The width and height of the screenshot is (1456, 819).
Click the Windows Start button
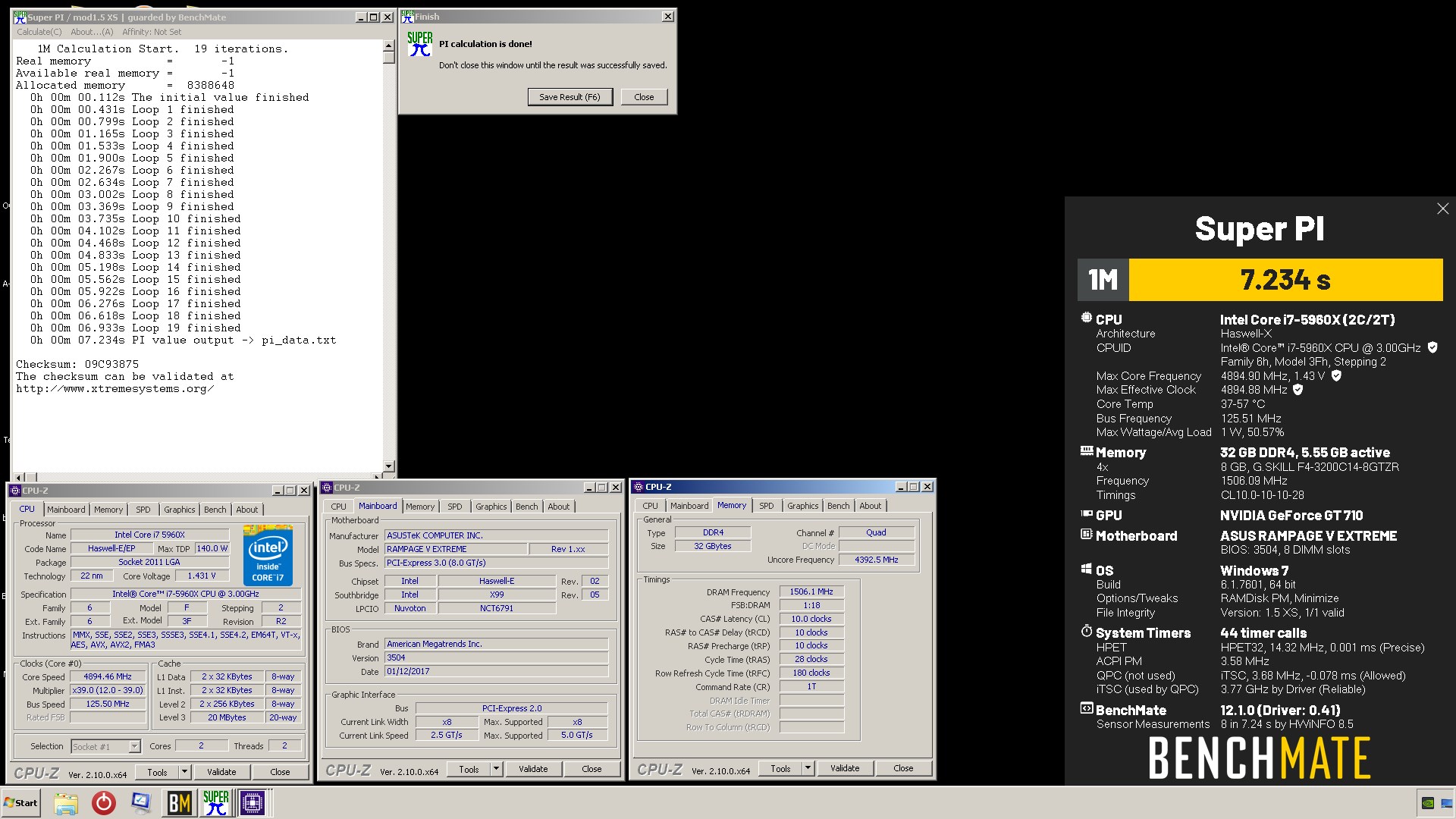click(x=20, y=802)
